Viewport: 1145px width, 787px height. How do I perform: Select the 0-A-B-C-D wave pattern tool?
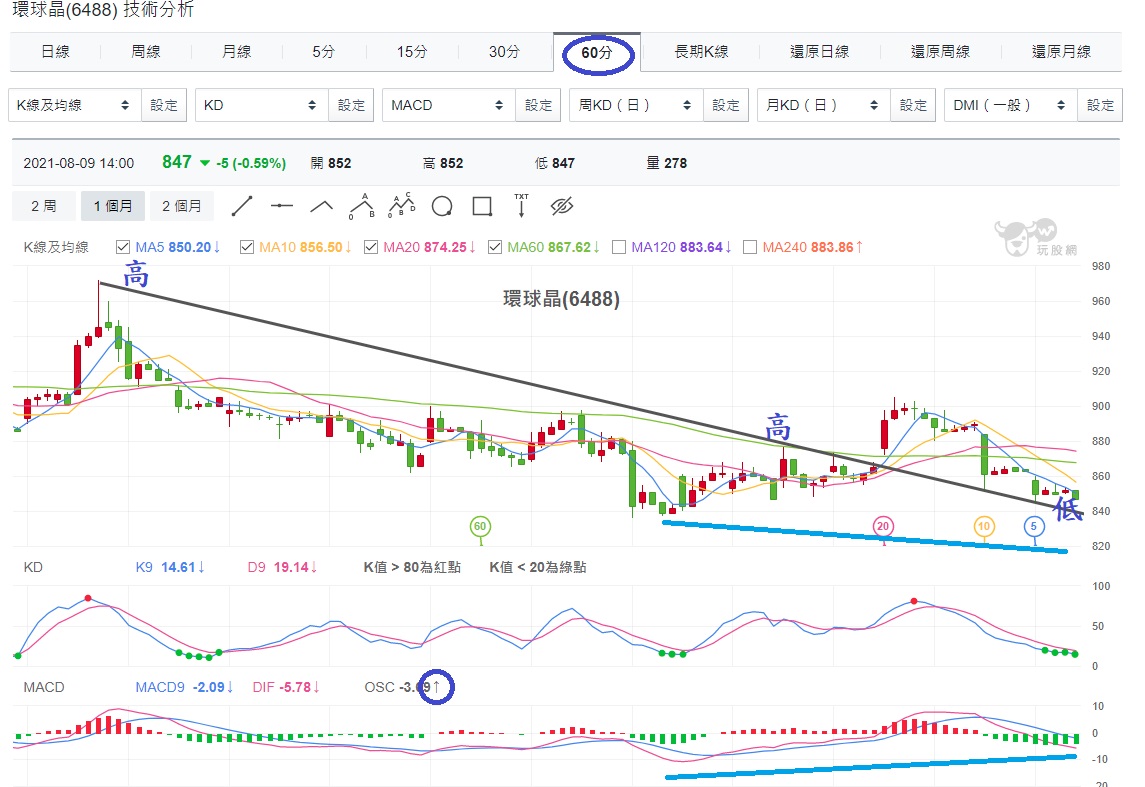coord(401,207)
